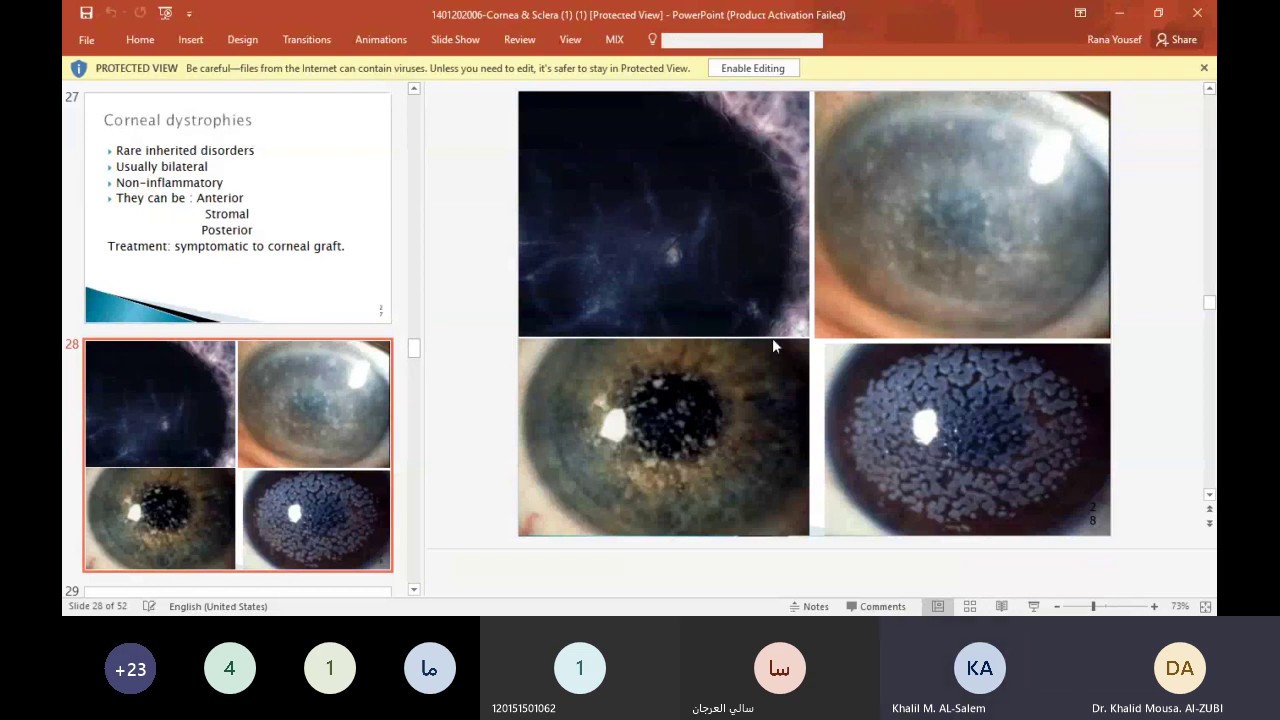Viewport: 1280px width, 720px height.
Task: Click the سالي العرجان participant avatar
Action: [x=780, y=668]
